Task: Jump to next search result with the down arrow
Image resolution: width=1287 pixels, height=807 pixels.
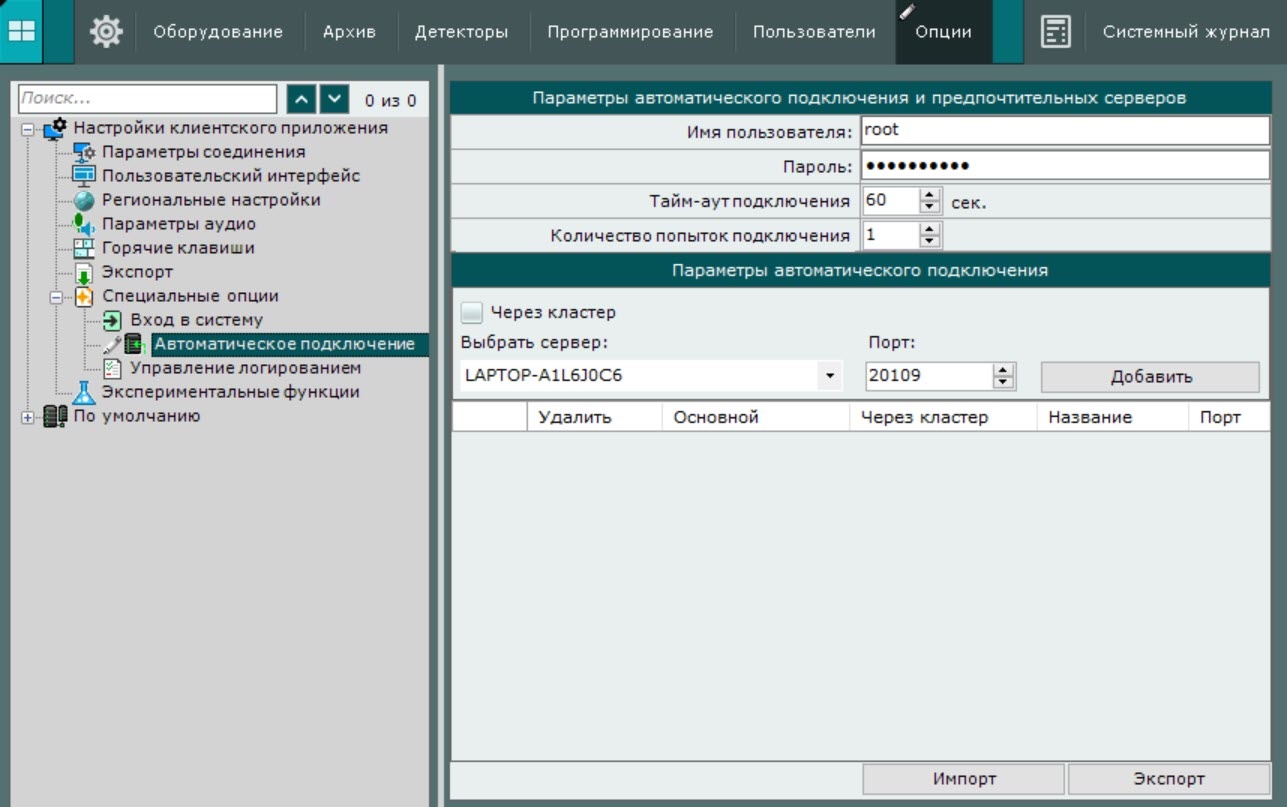Action: click(334, 99)
